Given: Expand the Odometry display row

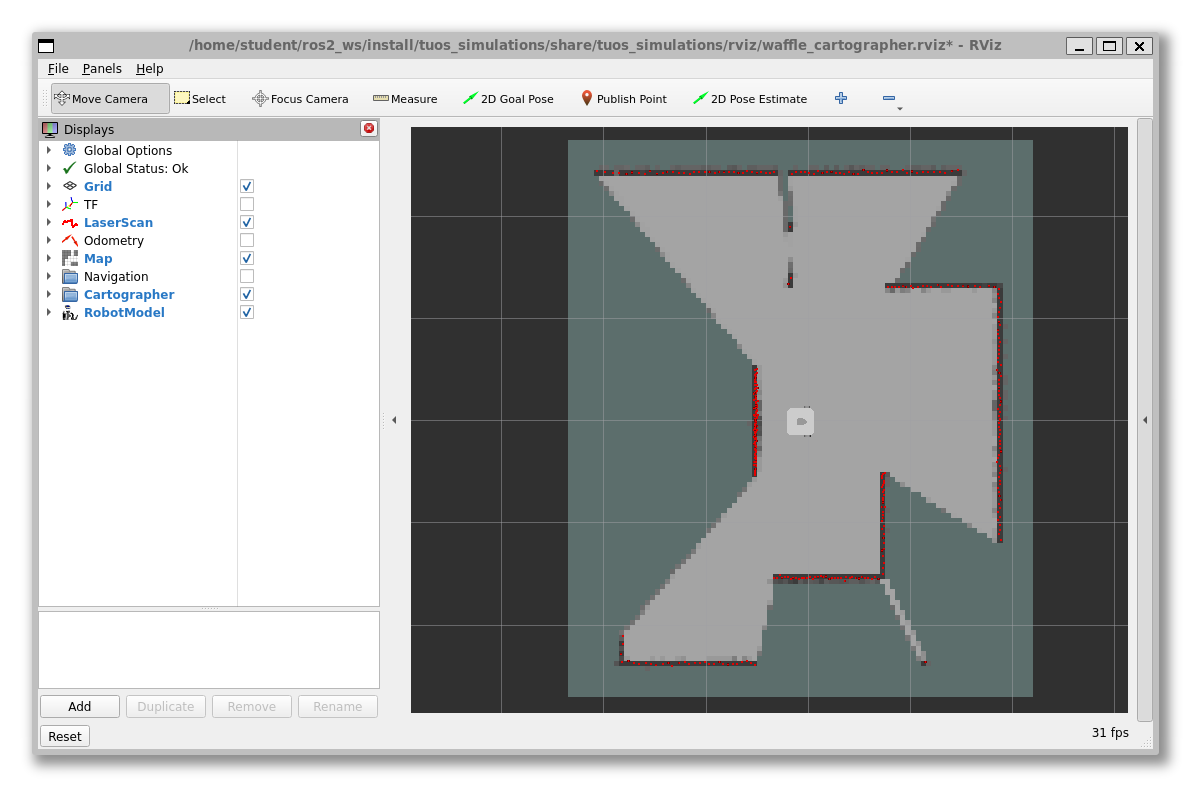Looking at the screenshot, I should click(x=49, y=240).
